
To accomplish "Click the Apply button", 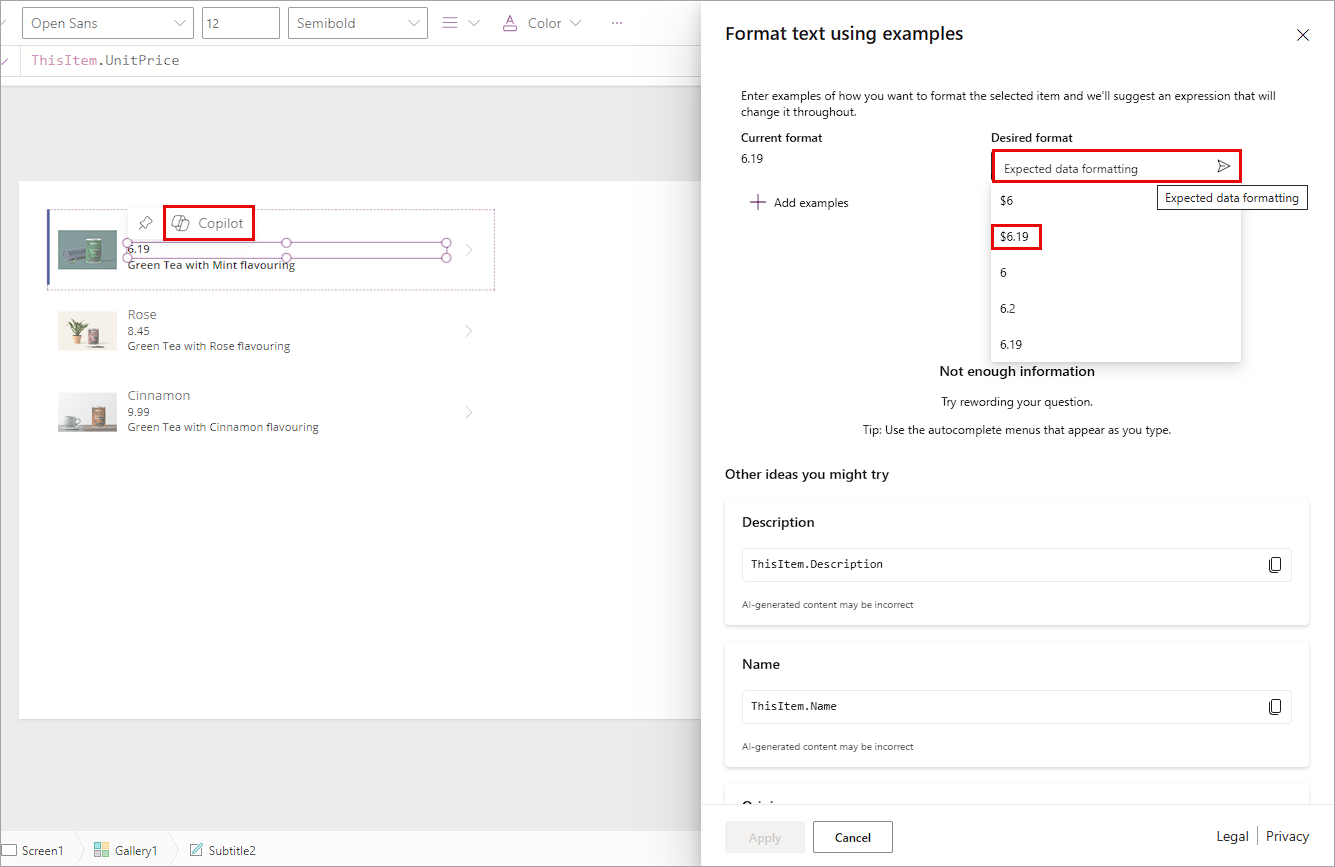I will tap(765, 837).
